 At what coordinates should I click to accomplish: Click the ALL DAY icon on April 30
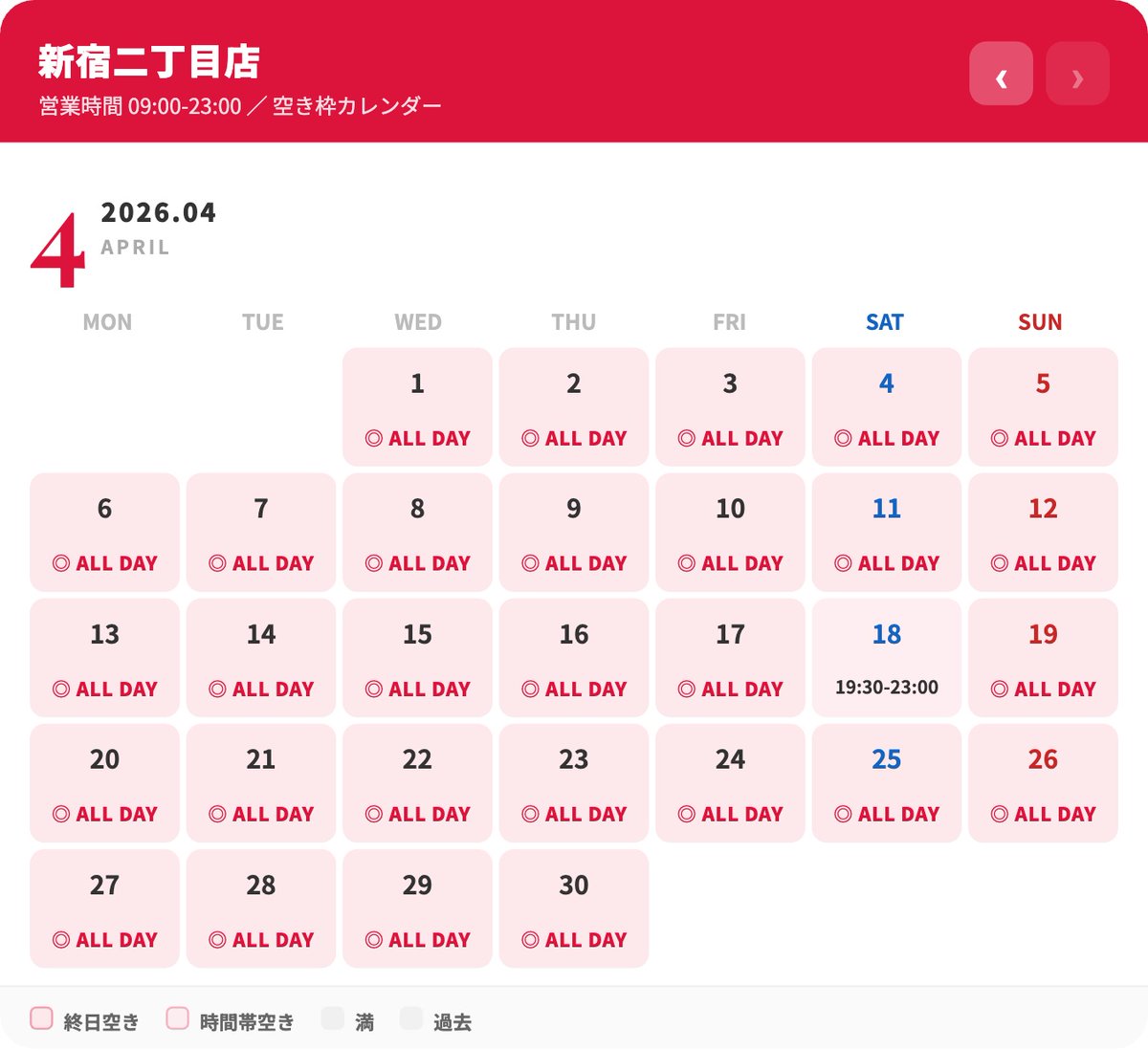coord(530,939)
